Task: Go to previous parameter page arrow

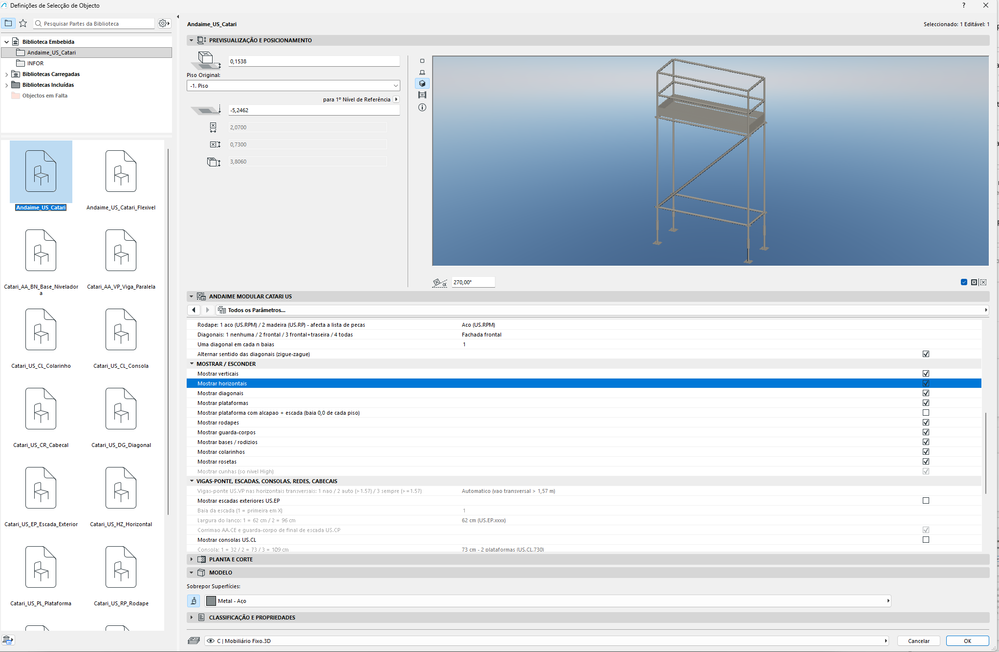Action: click(194, 310)
